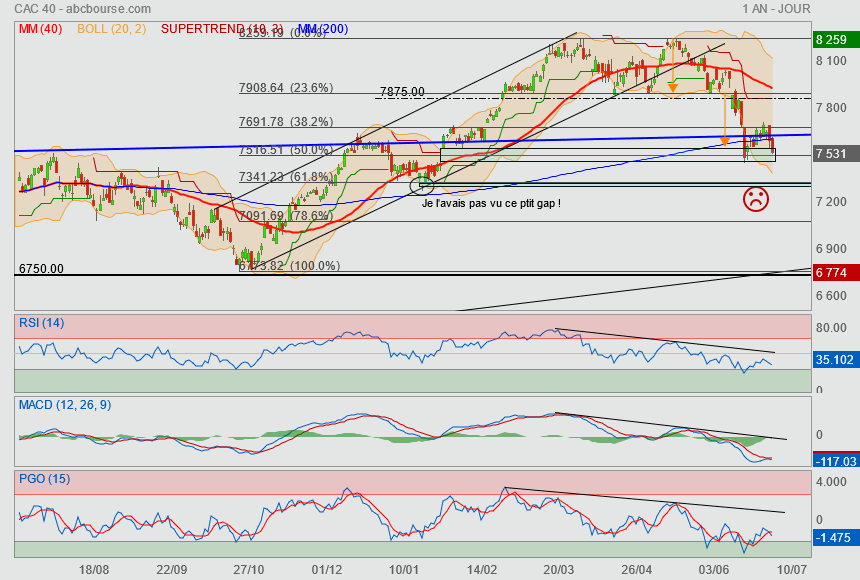Screen dimensions: 860x580
Task: Click the blue -1.475 PGO value tag
Action: (x=835, y=538)
